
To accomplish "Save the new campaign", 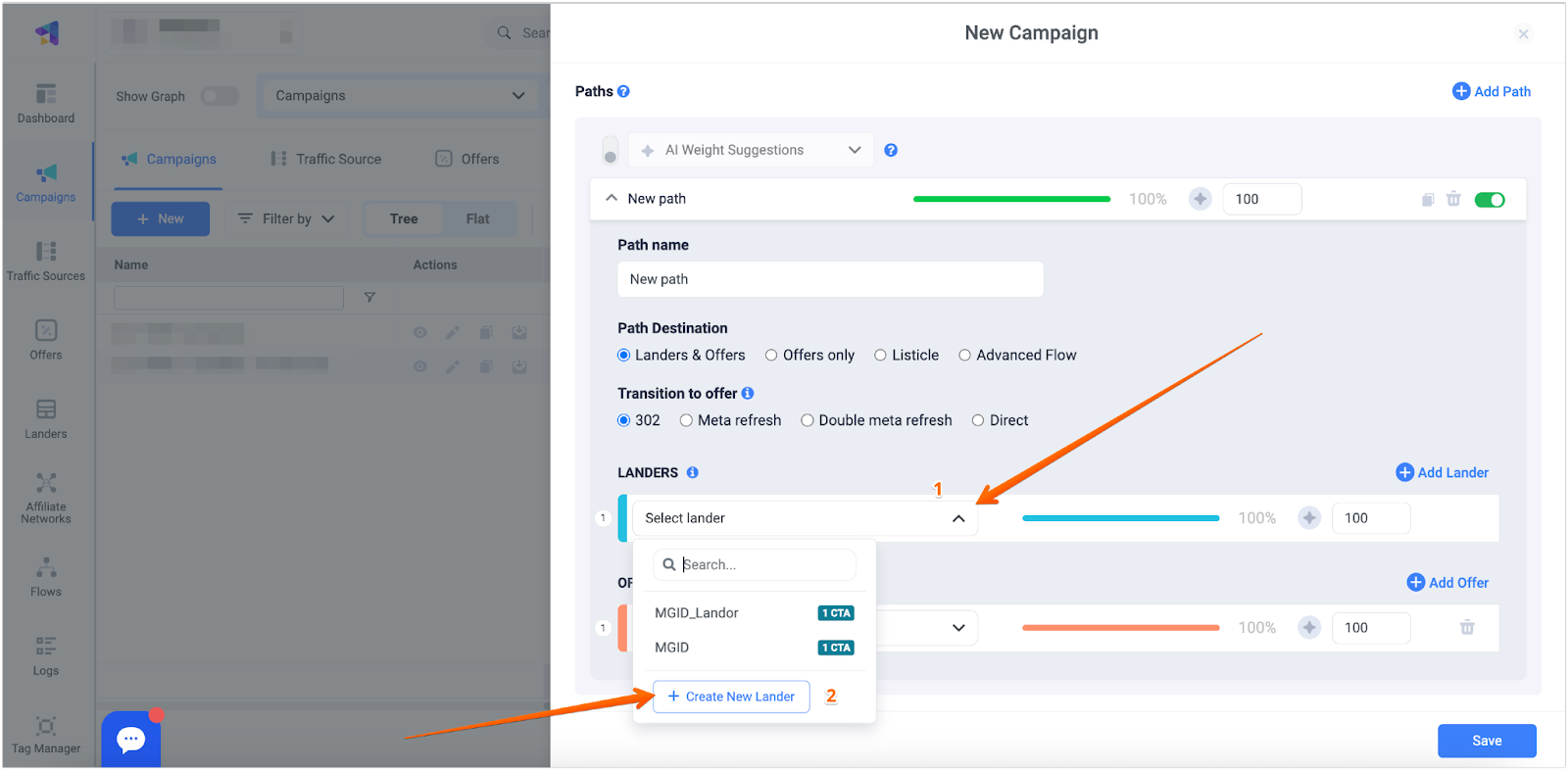I will [1487, 741].
